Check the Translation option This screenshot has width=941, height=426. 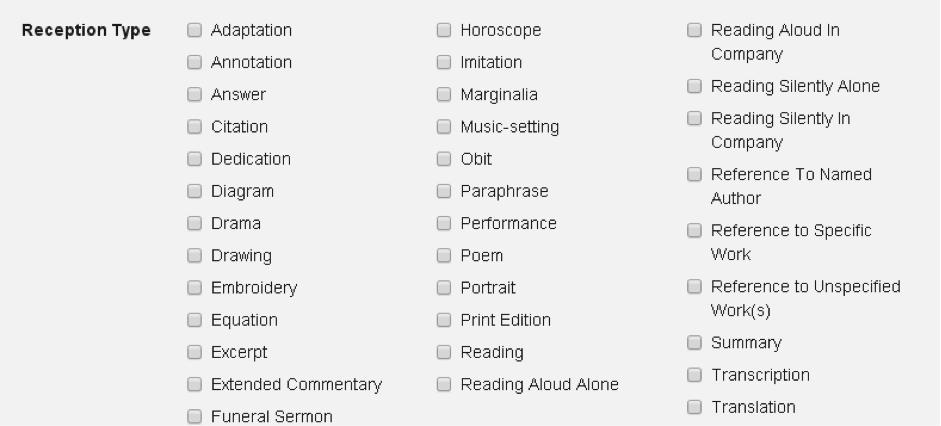pyautogui.click(x=694, y=407)
